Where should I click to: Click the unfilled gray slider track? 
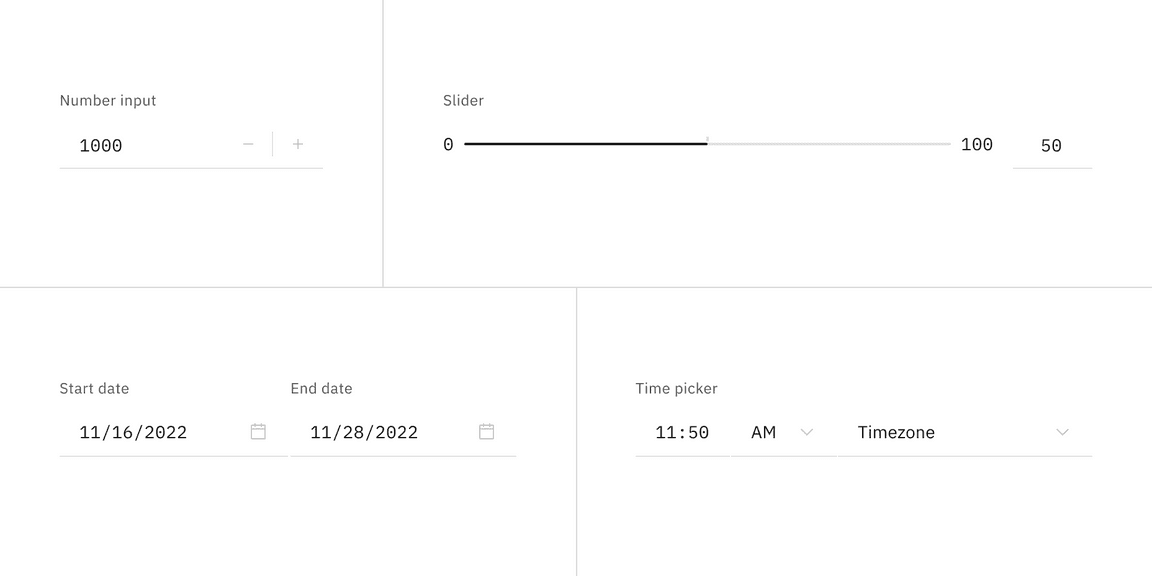click(x=830, y=144)
